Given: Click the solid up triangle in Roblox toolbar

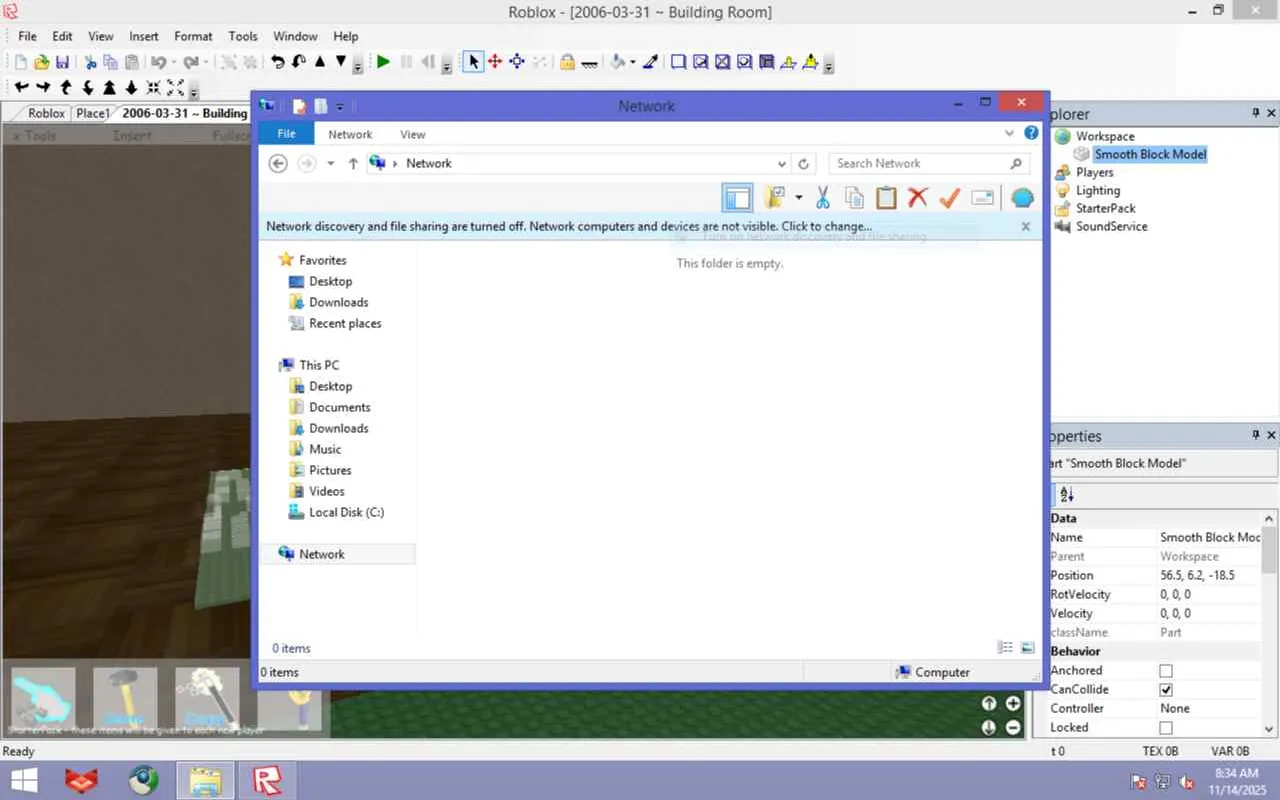Looking at the screenshot, I should click(320, 62).
